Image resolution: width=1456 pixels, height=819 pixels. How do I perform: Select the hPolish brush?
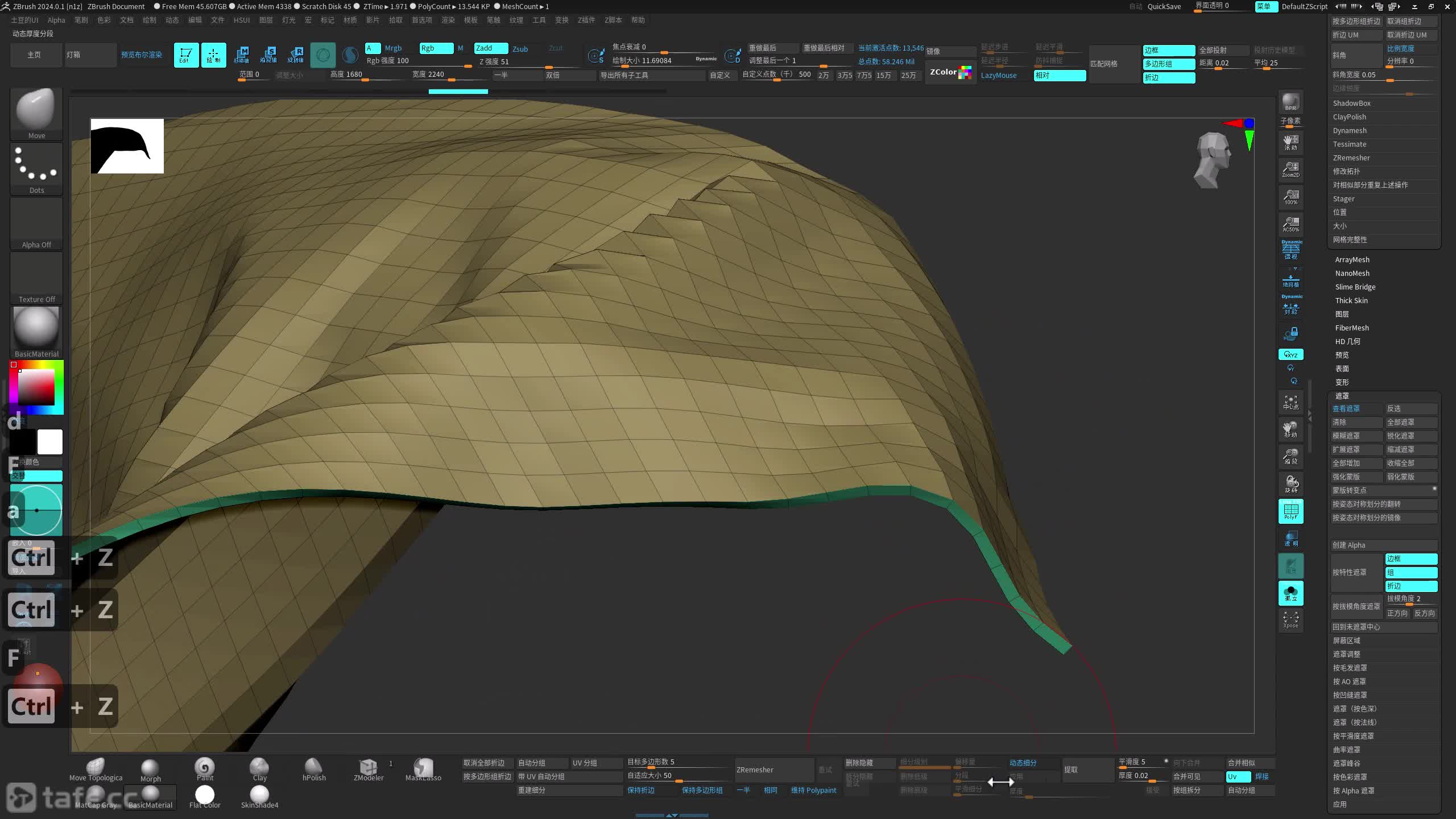(x=314, y=770)
